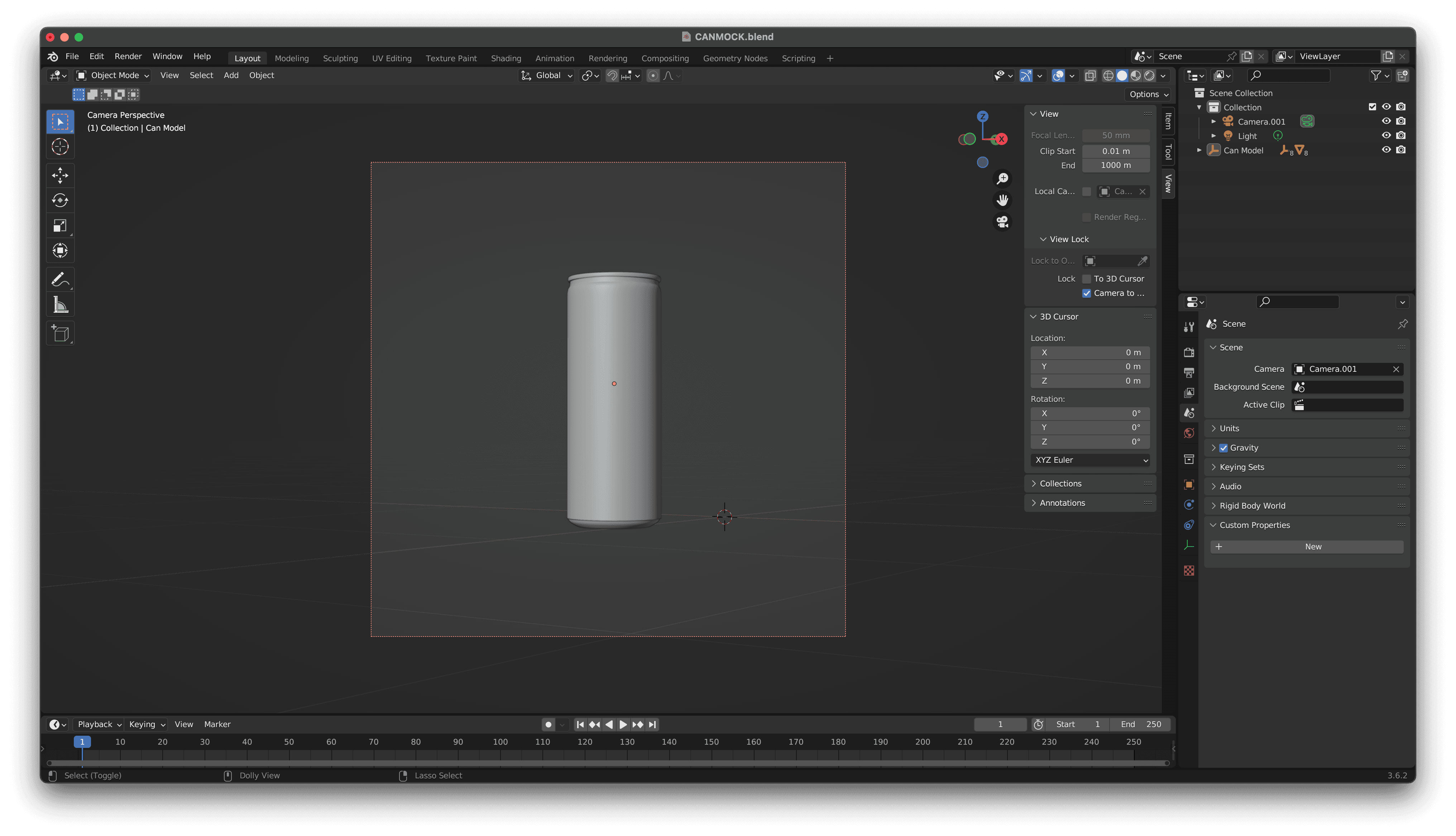Click the Clip Start value field

pos(1116,151)
